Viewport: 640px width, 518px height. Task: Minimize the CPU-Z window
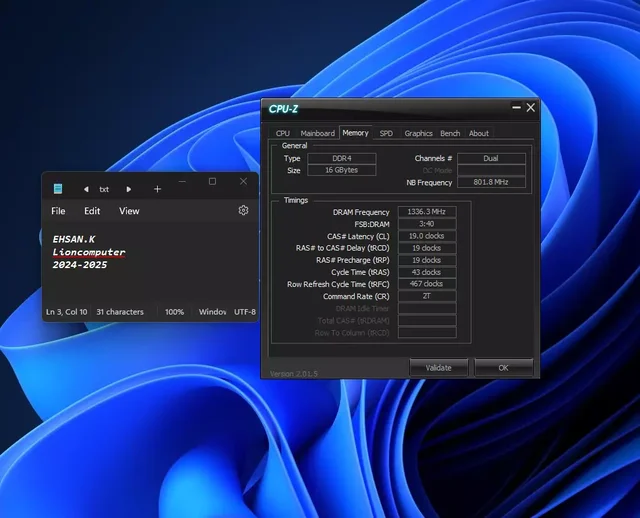[515, 107]
